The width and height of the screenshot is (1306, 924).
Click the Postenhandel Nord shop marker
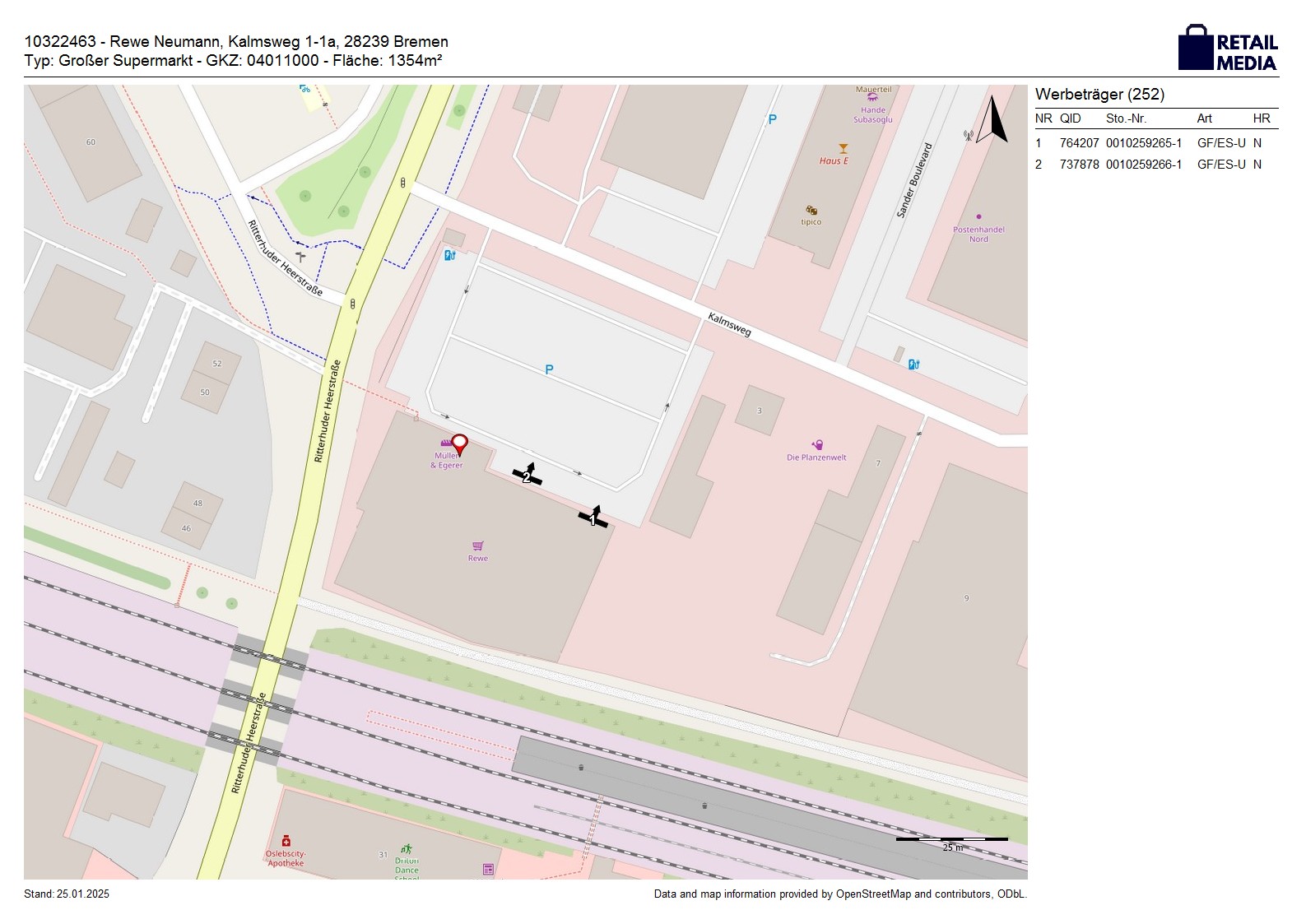pos(978,217)
